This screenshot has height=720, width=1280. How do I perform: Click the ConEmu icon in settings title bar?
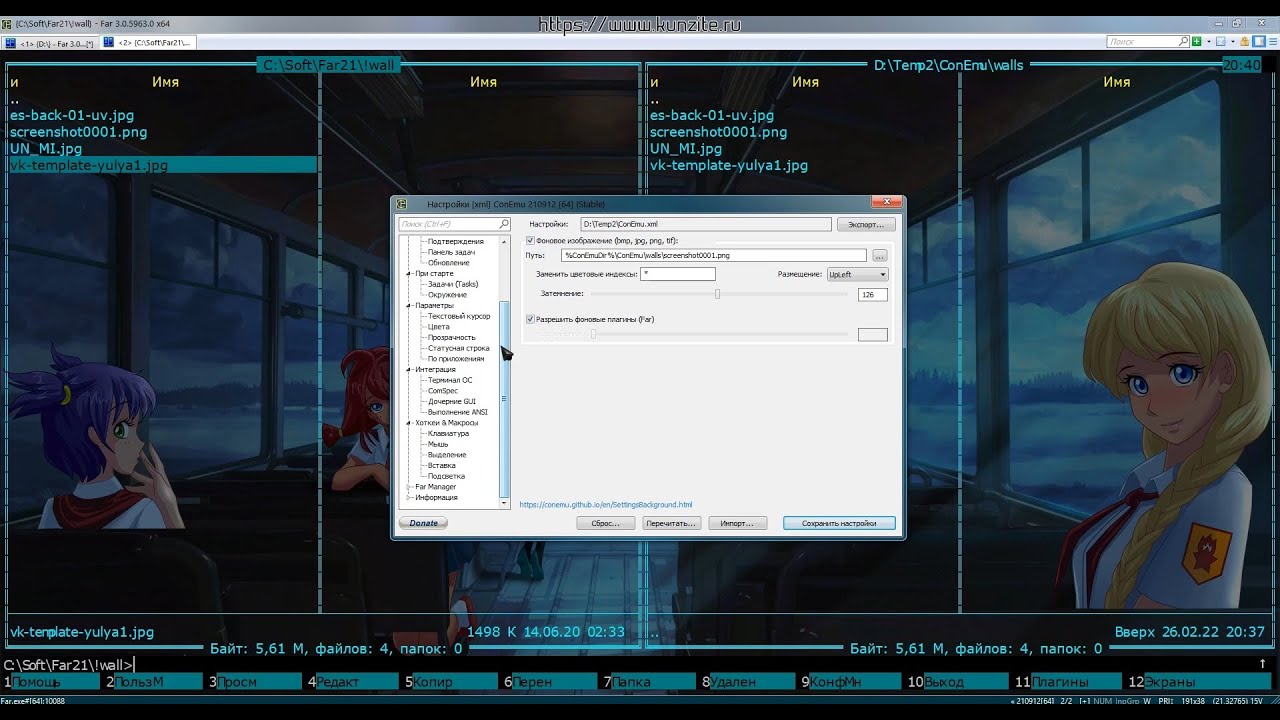point(401,204)
